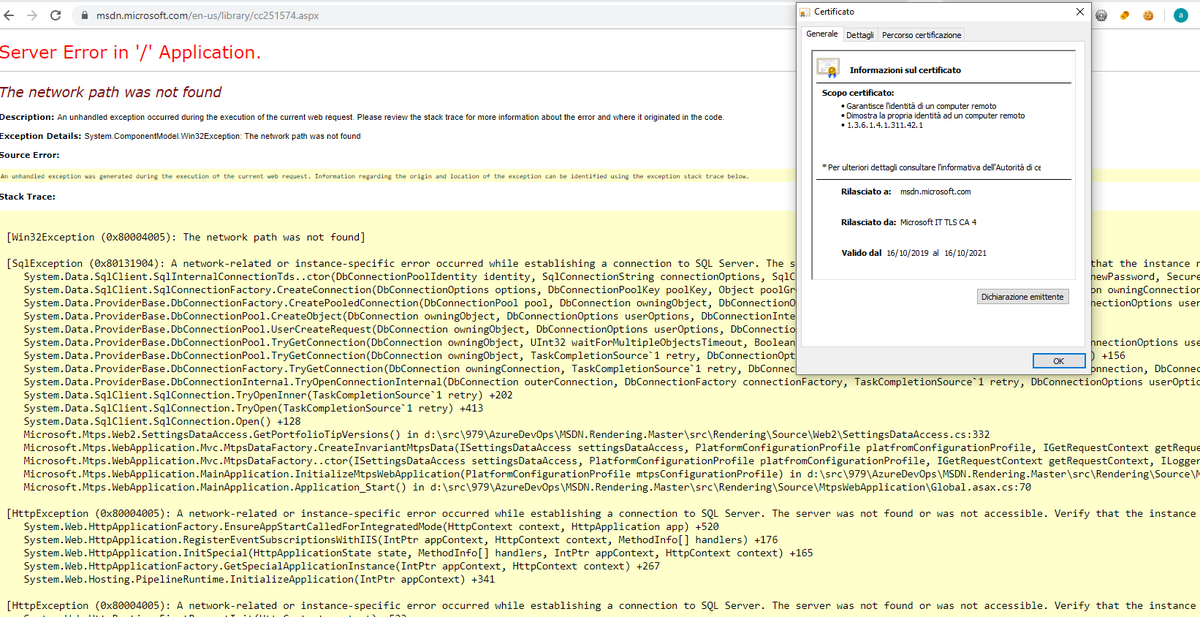Select the Generale tab
Viewport: 1200px width, 617px height.
coord(822,34)
